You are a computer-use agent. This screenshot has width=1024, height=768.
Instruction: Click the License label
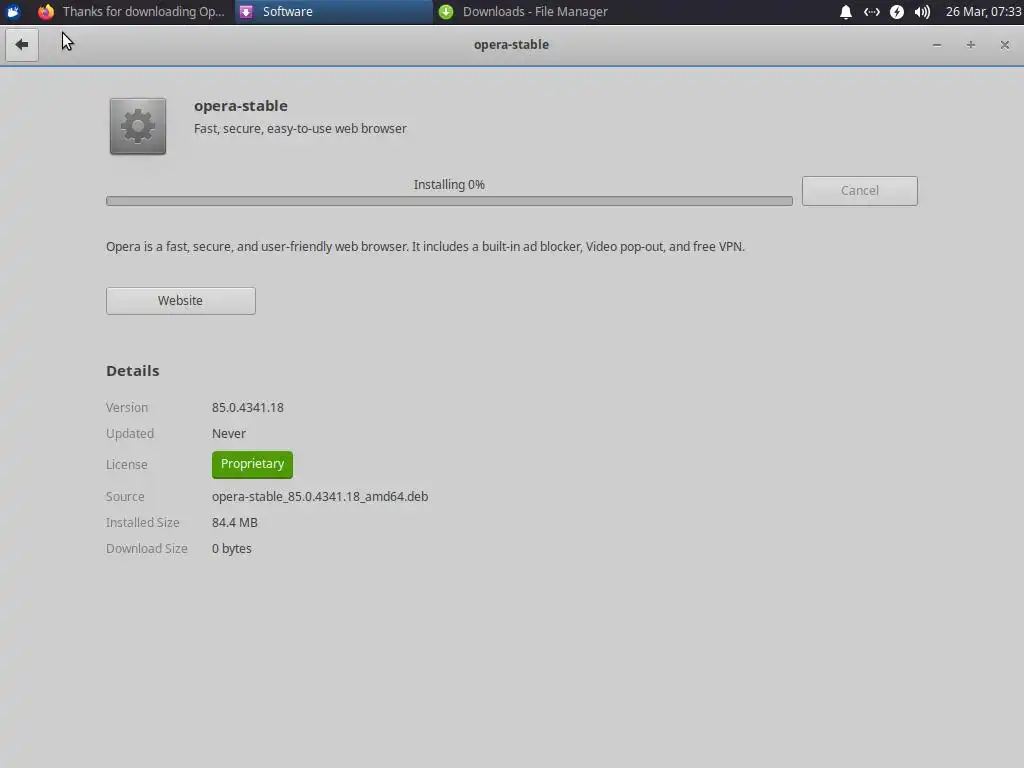(127, 464)
